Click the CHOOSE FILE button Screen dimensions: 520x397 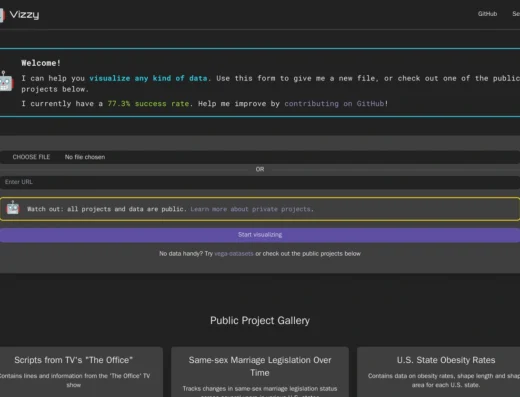point(31,157)
